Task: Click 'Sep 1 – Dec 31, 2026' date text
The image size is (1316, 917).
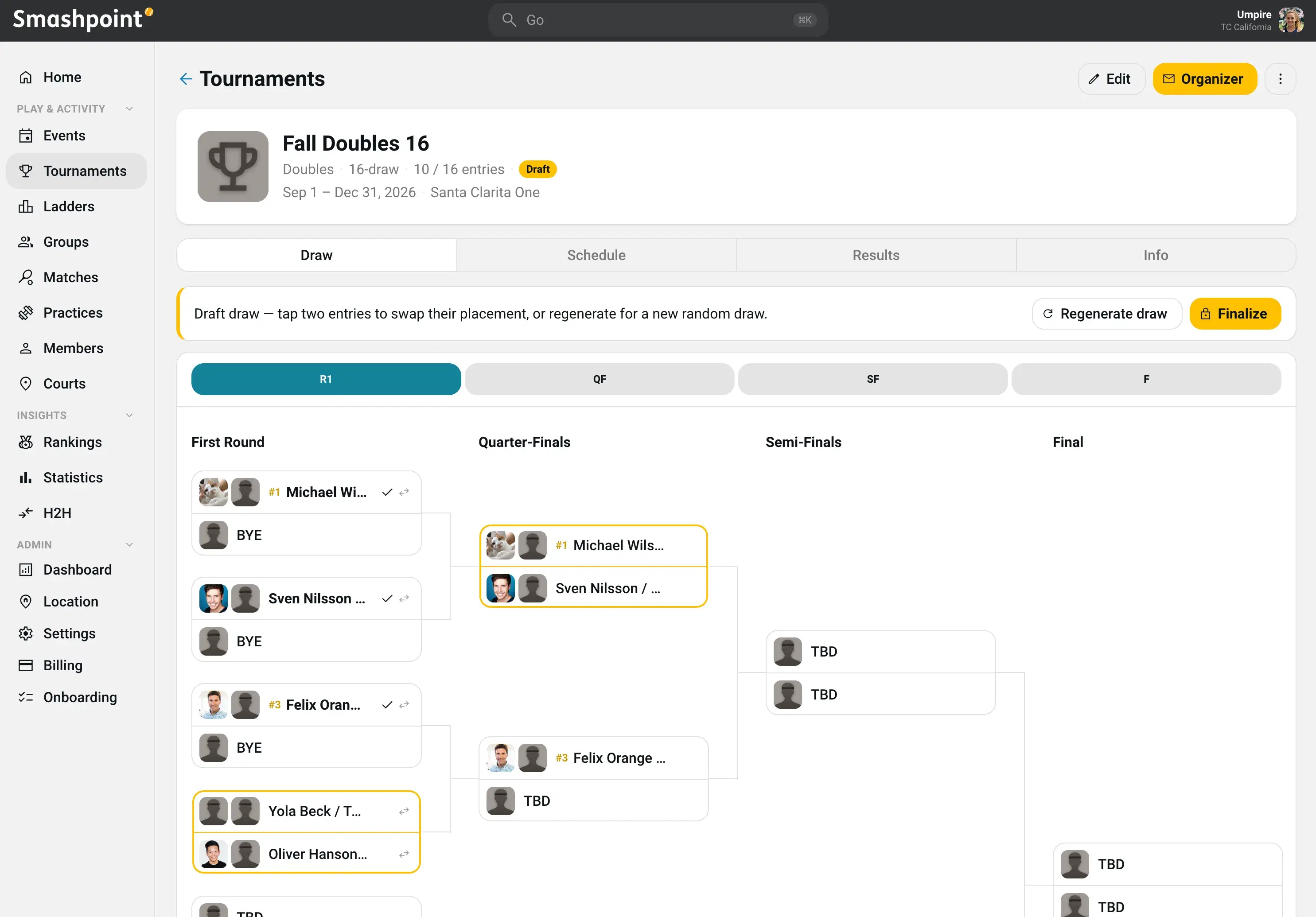Action: click(x=348, y=193)
